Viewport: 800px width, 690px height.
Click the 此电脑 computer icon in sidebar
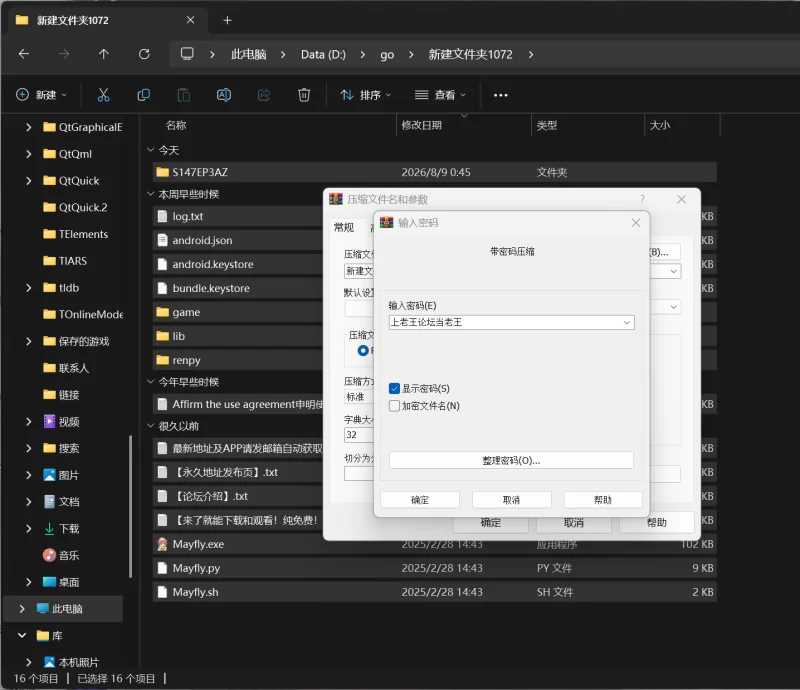43,608
